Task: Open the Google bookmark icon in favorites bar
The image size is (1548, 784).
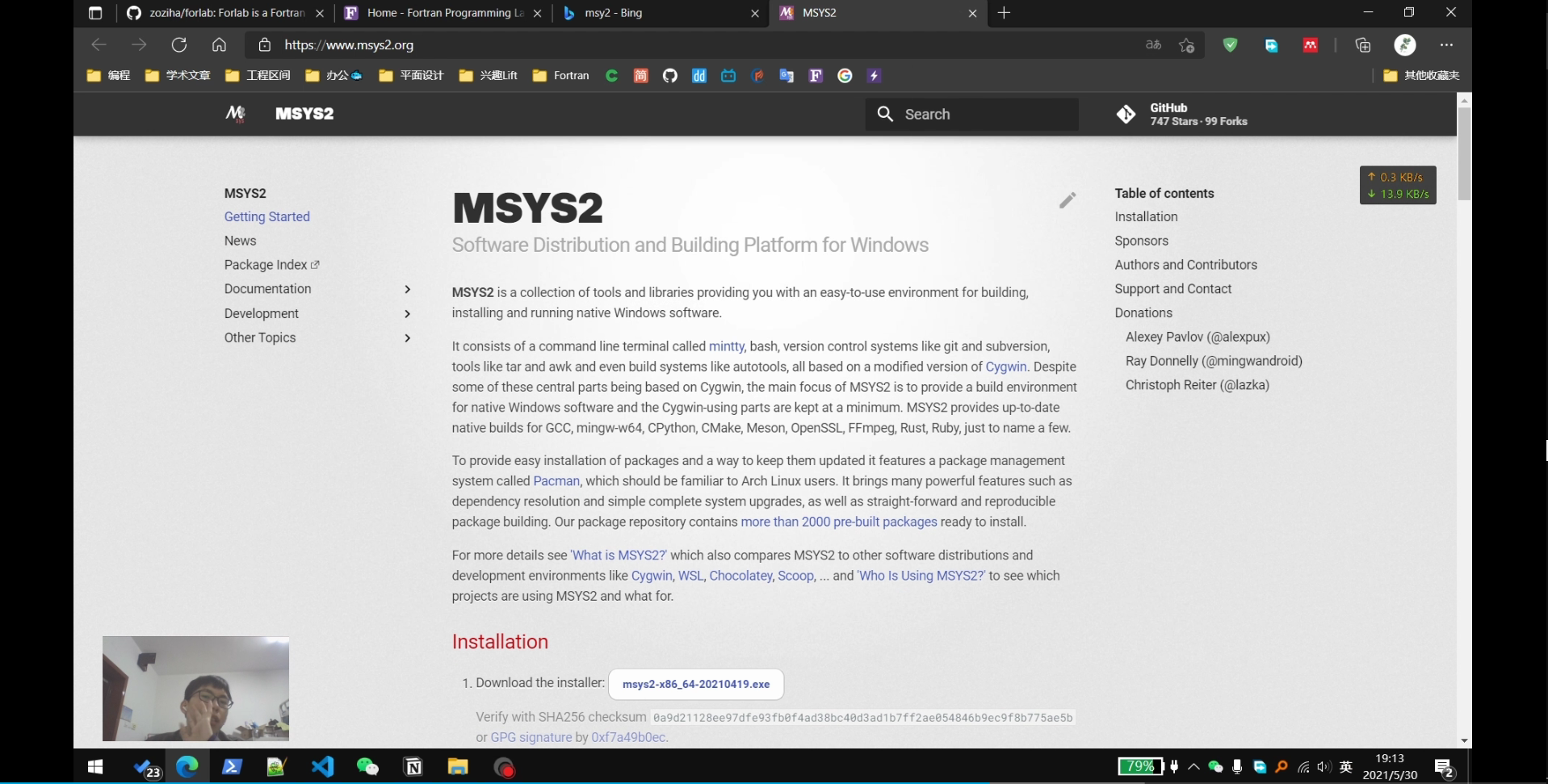Action: 845,76
